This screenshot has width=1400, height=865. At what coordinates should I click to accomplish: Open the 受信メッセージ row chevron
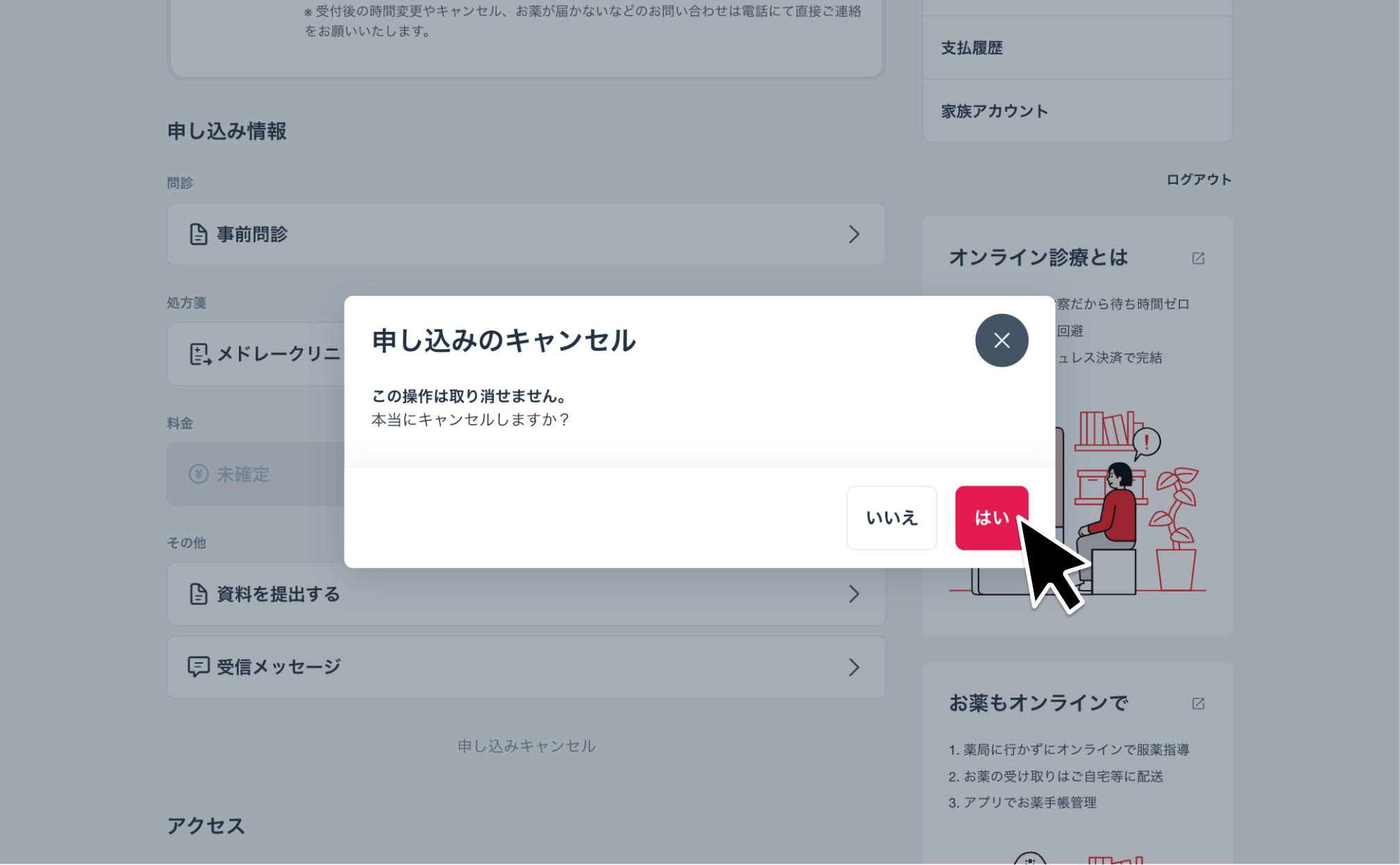[x=853, y=667]
